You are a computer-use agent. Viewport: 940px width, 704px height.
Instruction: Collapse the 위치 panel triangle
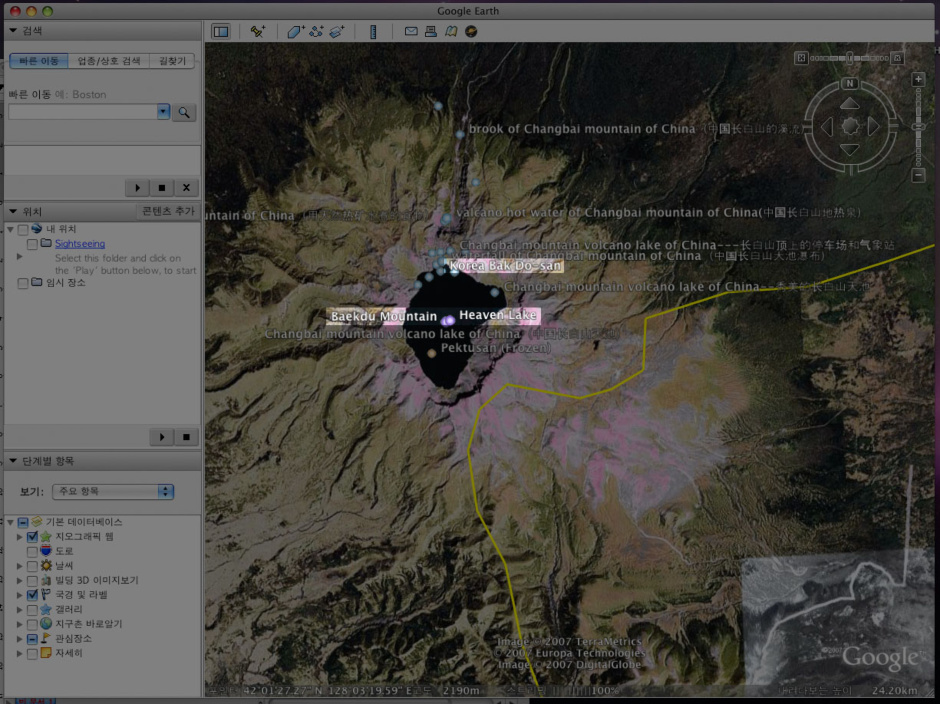pyautogui.click(x=13, y=212)
